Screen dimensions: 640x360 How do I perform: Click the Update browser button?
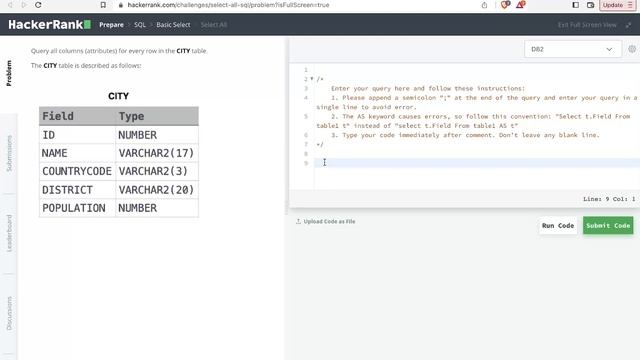point(617,5)
